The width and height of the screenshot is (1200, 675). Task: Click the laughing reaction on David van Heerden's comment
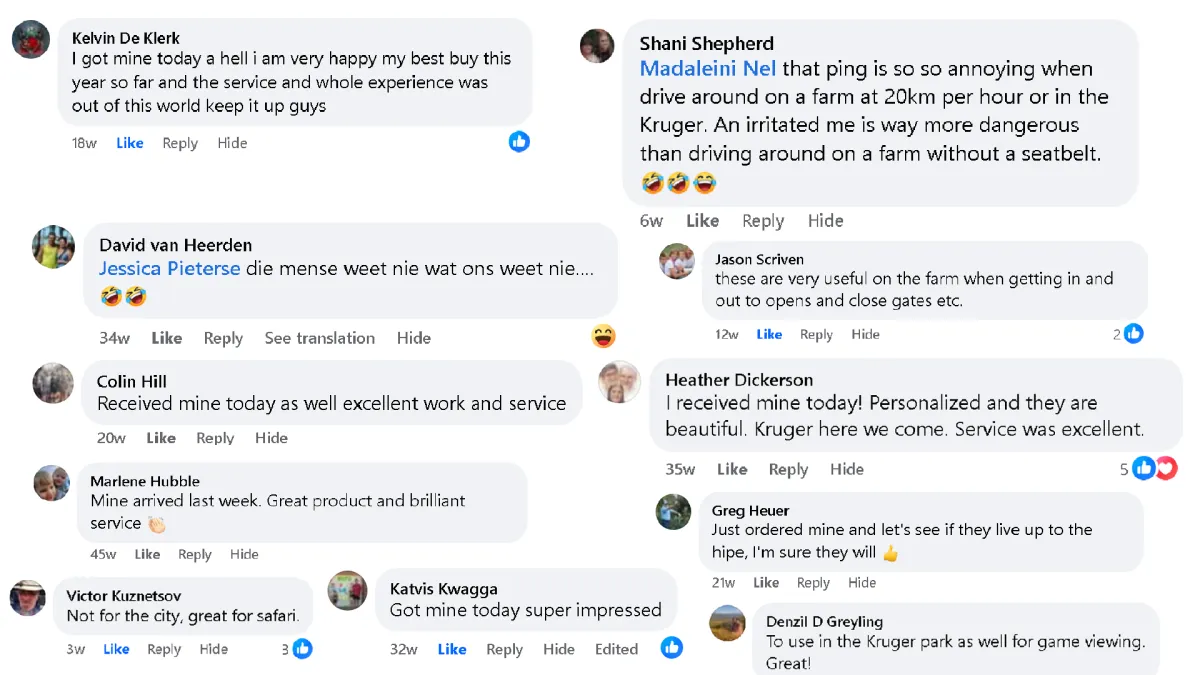(x=603, y=337)
